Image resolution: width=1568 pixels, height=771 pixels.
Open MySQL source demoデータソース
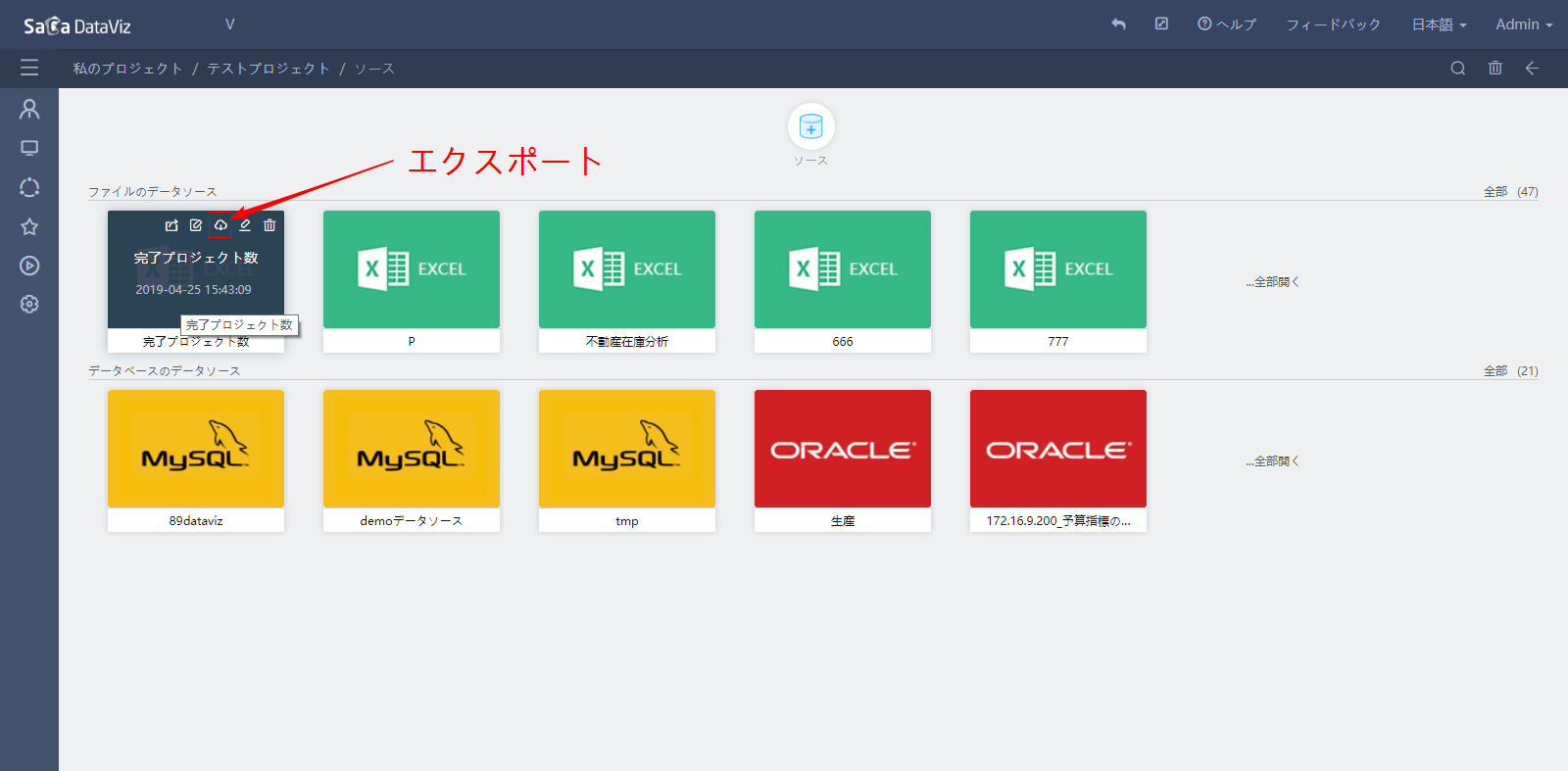coord(412,460)
